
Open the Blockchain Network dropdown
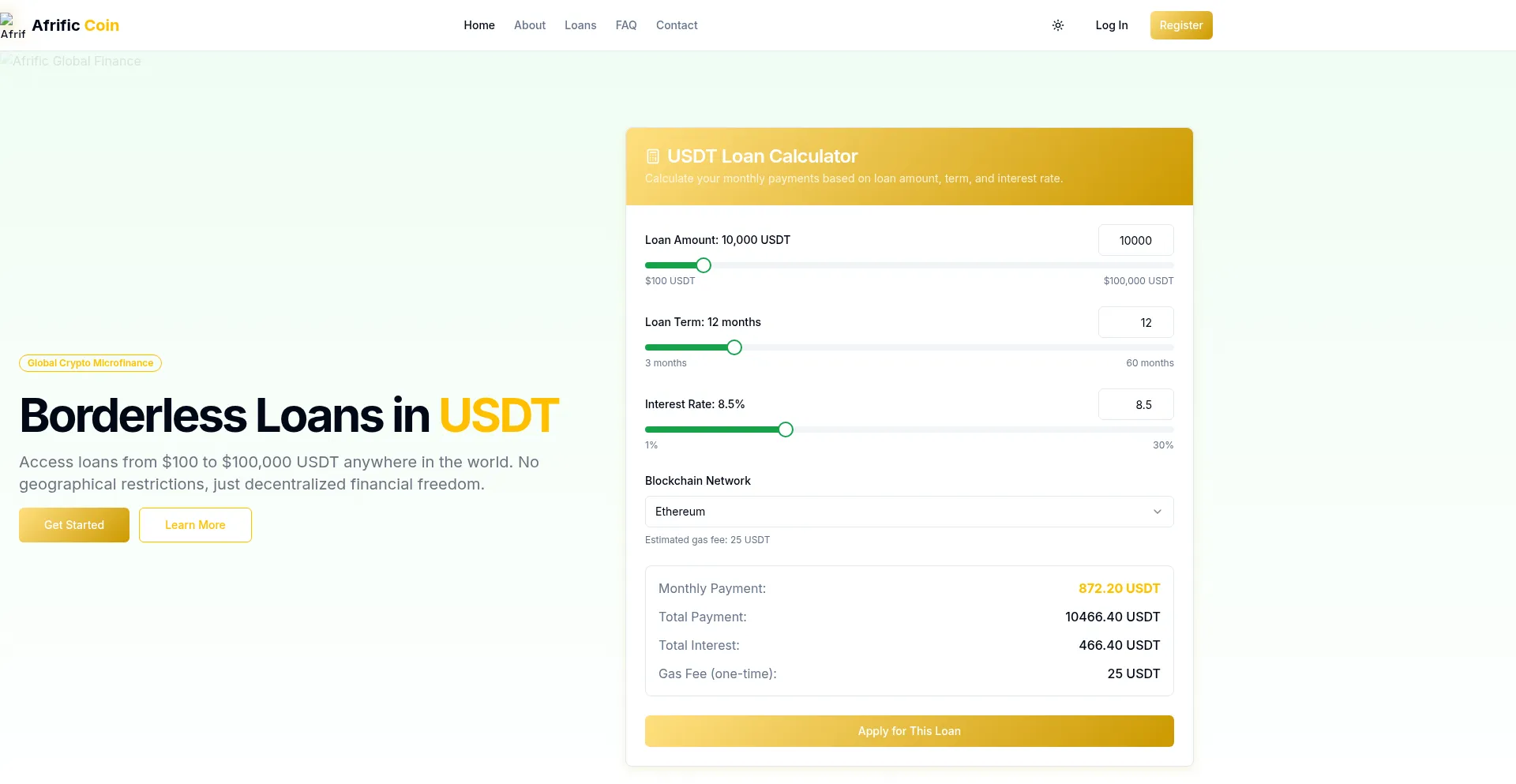[x=910, y=512]
